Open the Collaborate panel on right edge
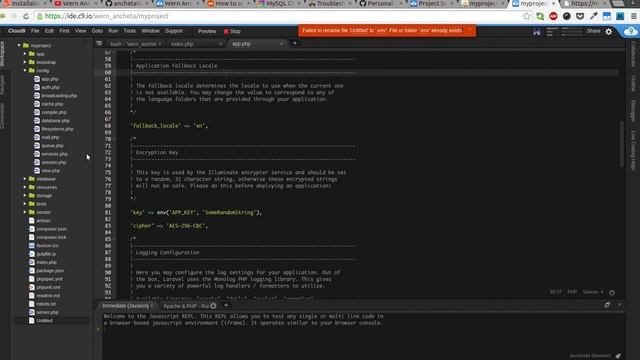This screenshot has height=360, width=640. pos(633,54)
